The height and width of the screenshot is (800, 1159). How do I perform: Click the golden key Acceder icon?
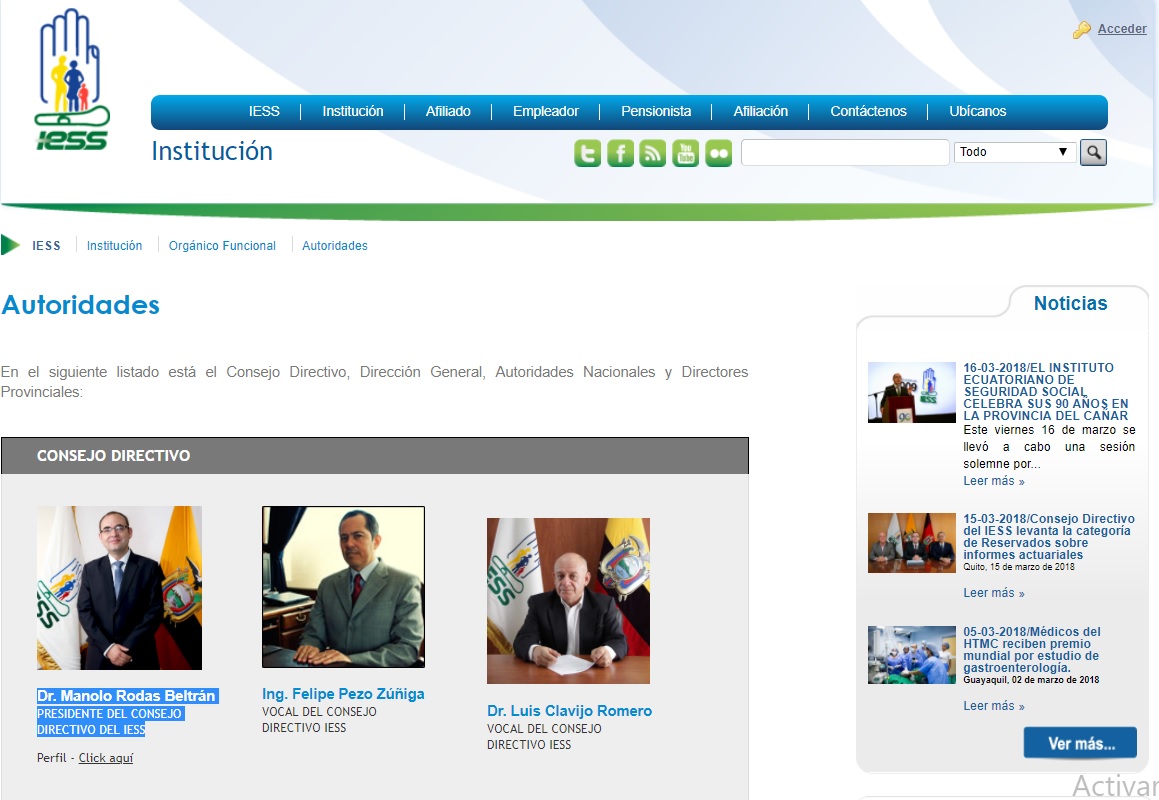pyautogui.click(x=1081, y=30)
